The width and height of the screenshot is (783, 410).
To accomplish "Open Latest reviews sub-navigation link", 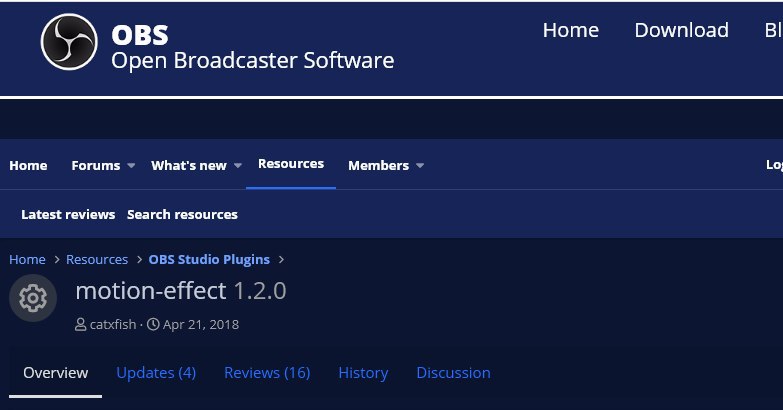I will (68, 214).
